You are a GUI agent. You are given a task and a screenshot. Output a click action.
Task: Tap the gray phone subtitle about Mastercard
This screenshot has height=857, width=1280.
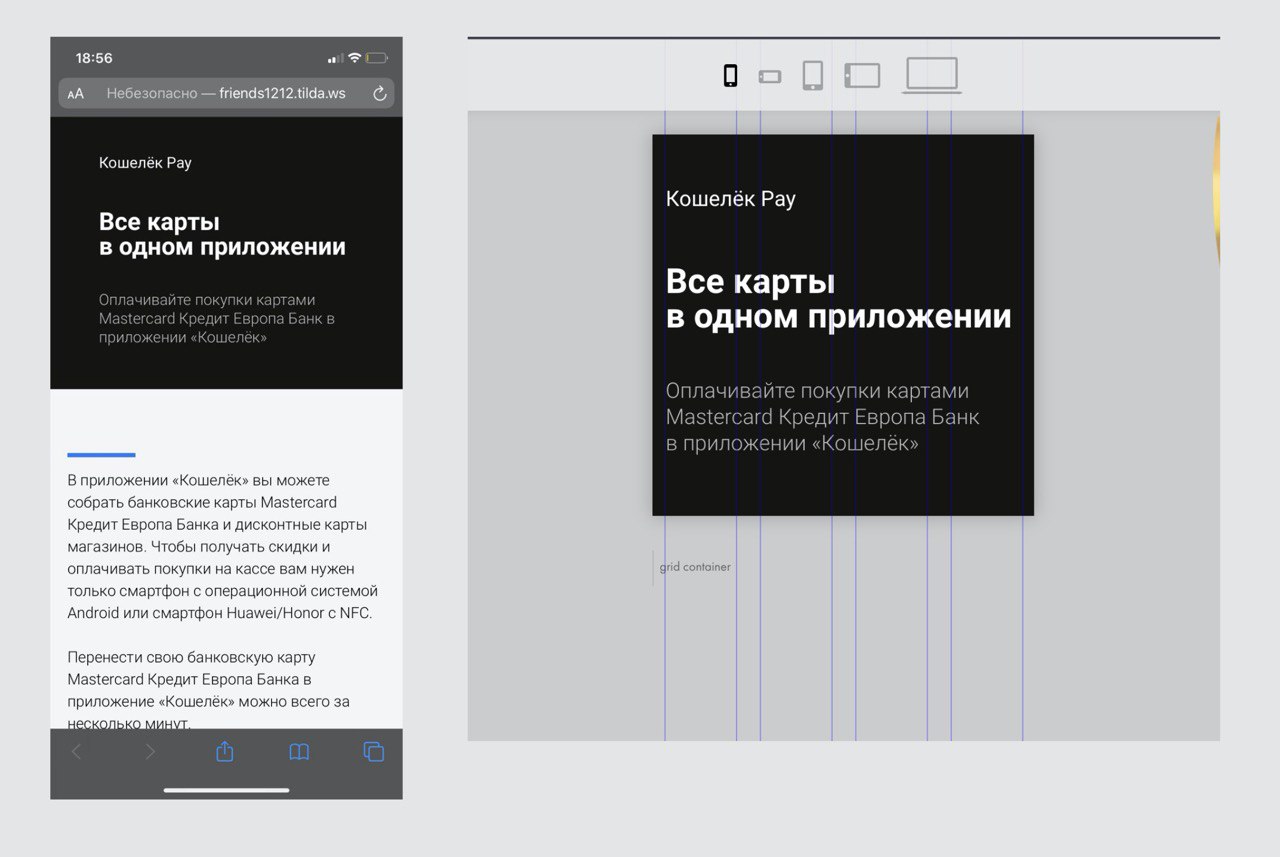tap(216, 319)
